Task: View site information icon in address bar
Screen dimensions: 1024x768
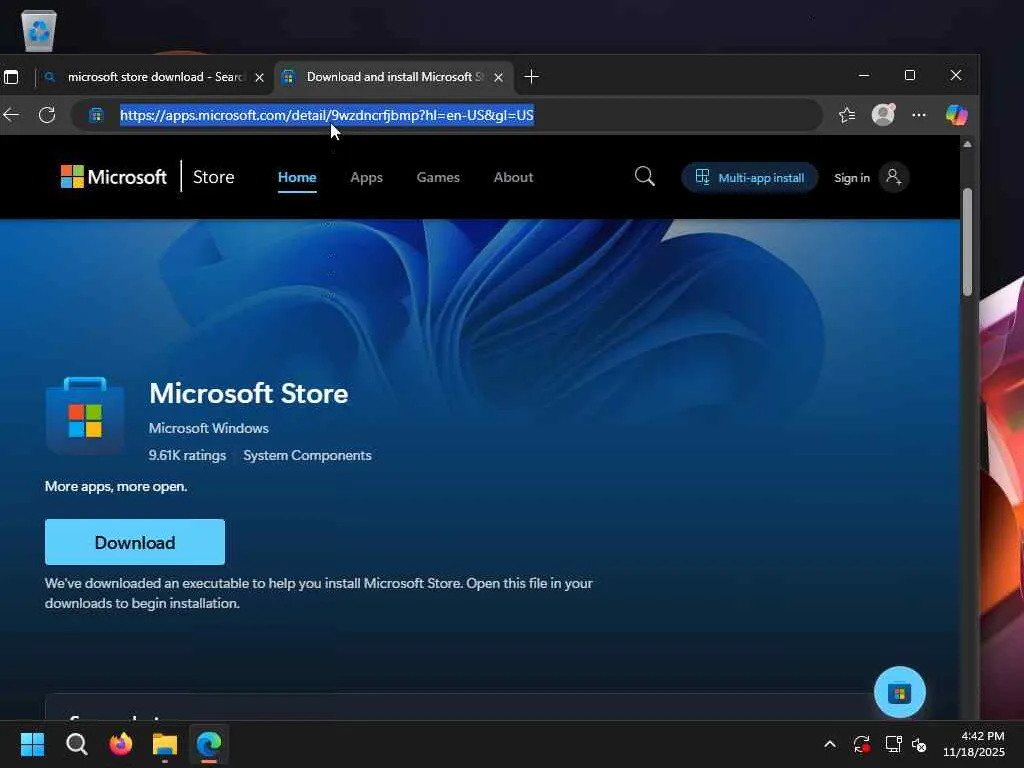Action: [x=96, y=116]
